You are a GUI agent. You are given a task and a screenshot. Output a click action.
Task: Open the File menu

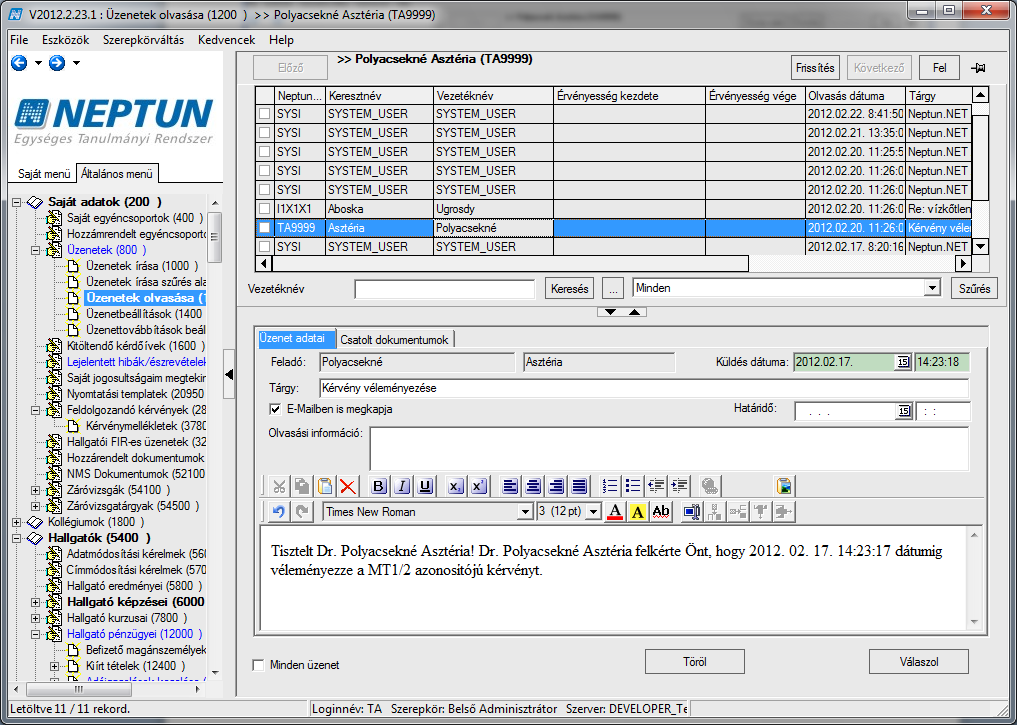tap(19, 40)
